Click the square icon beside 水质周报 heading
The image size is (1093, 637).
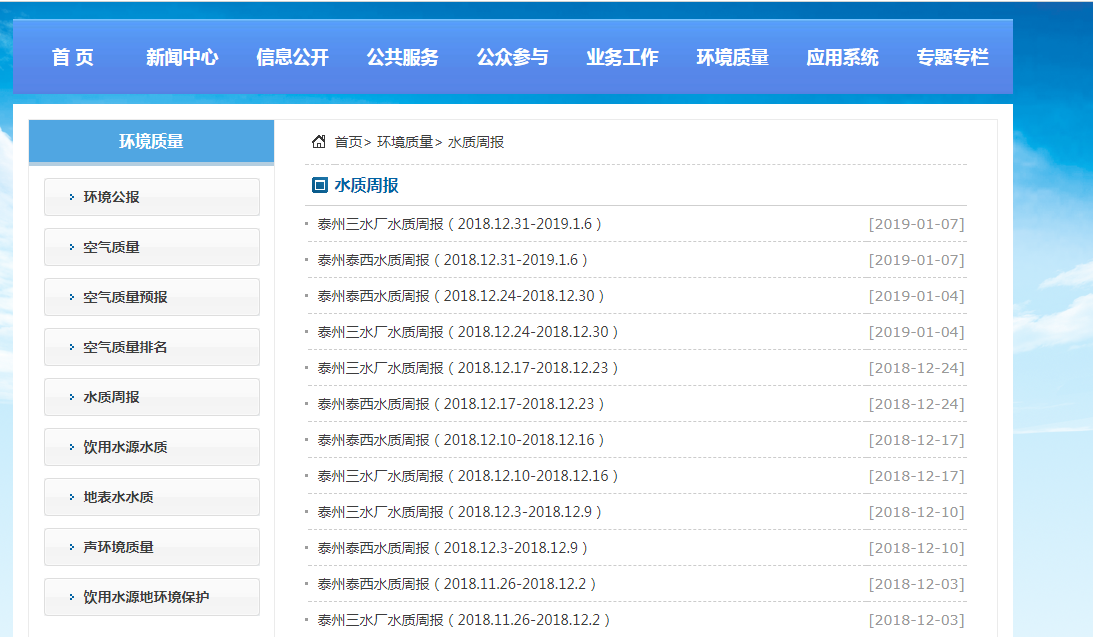coord(319,185)
